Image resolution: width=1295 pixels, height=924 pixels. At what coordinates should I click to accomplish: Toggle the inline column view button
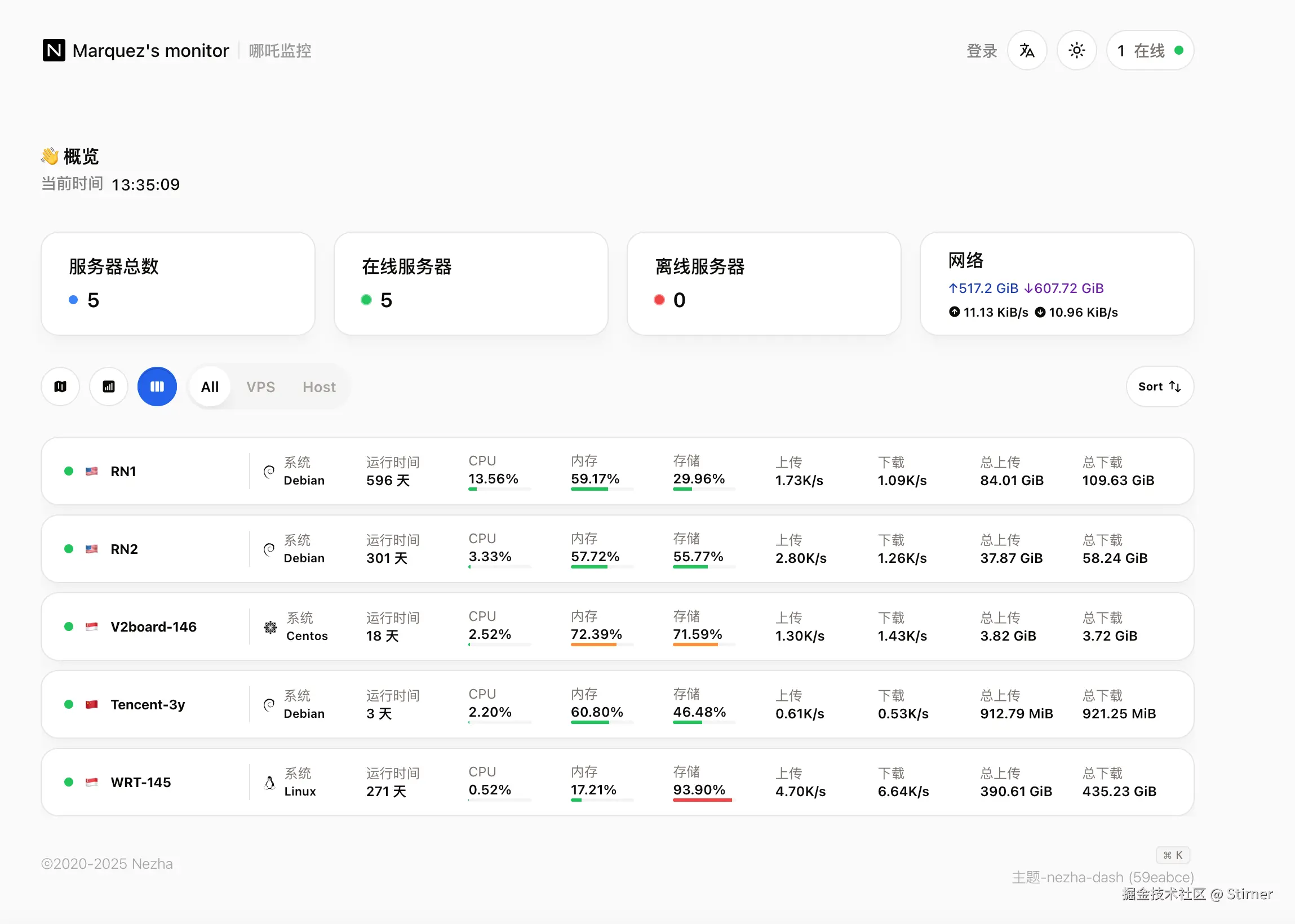tap(157, 387)
